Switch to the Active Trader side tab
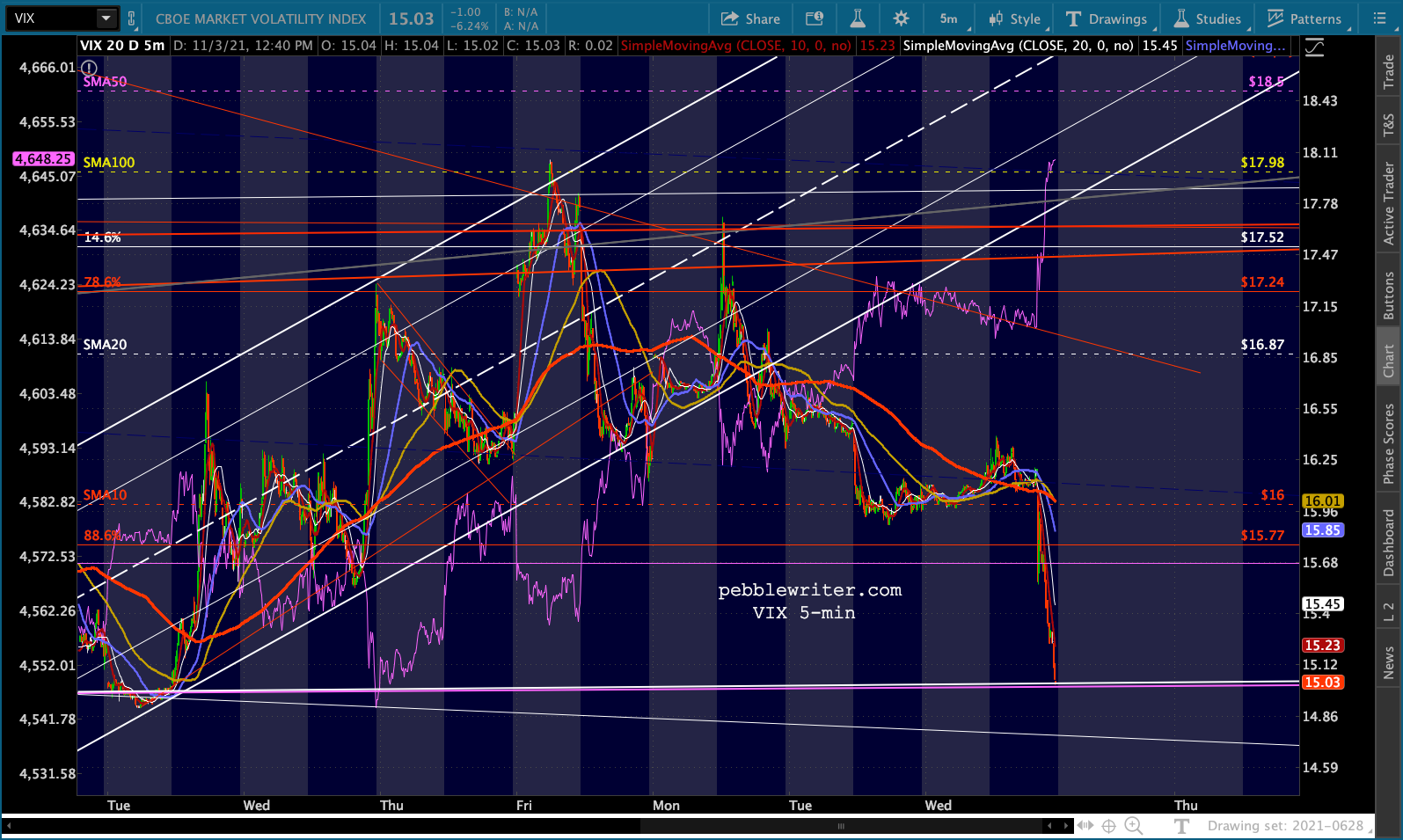This screenshot has width=1403, height=840. coord(1389,203)
